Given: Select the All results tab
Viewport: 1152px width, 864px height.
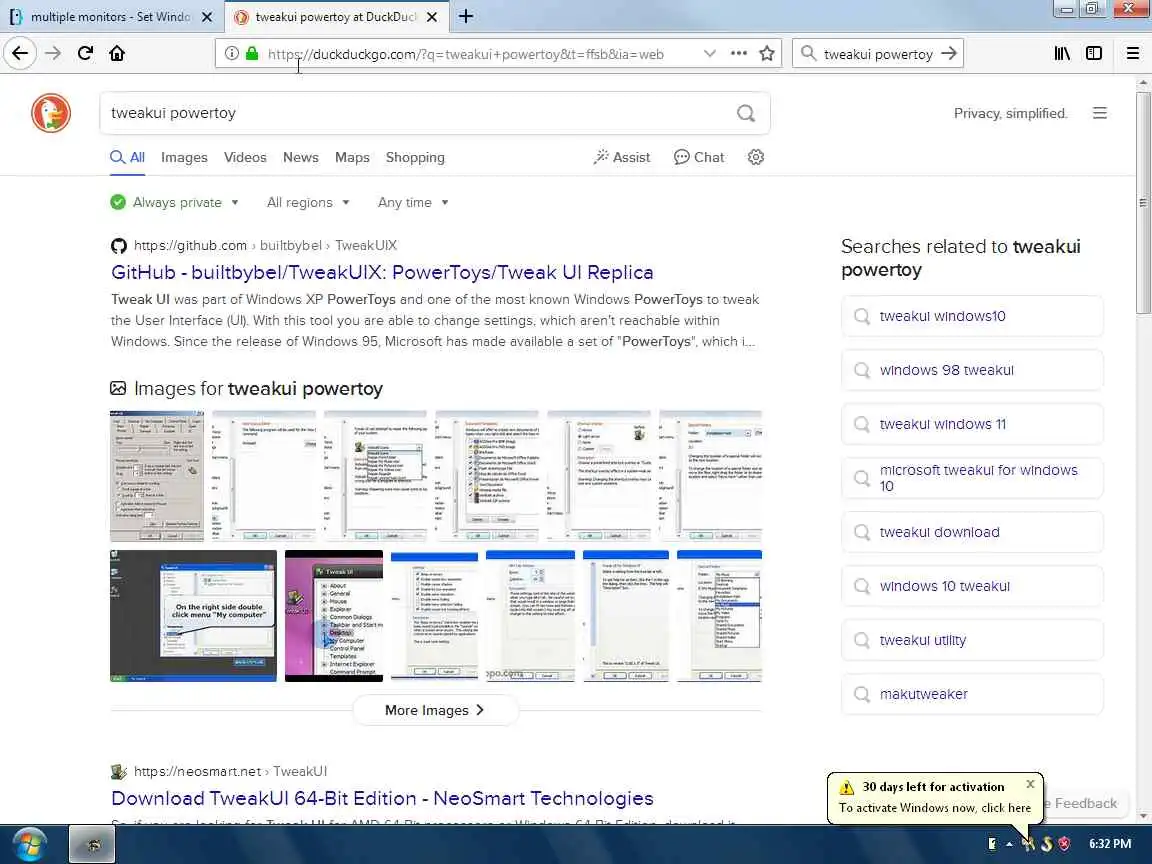Looking at the screenshot, I should (128, 157).
